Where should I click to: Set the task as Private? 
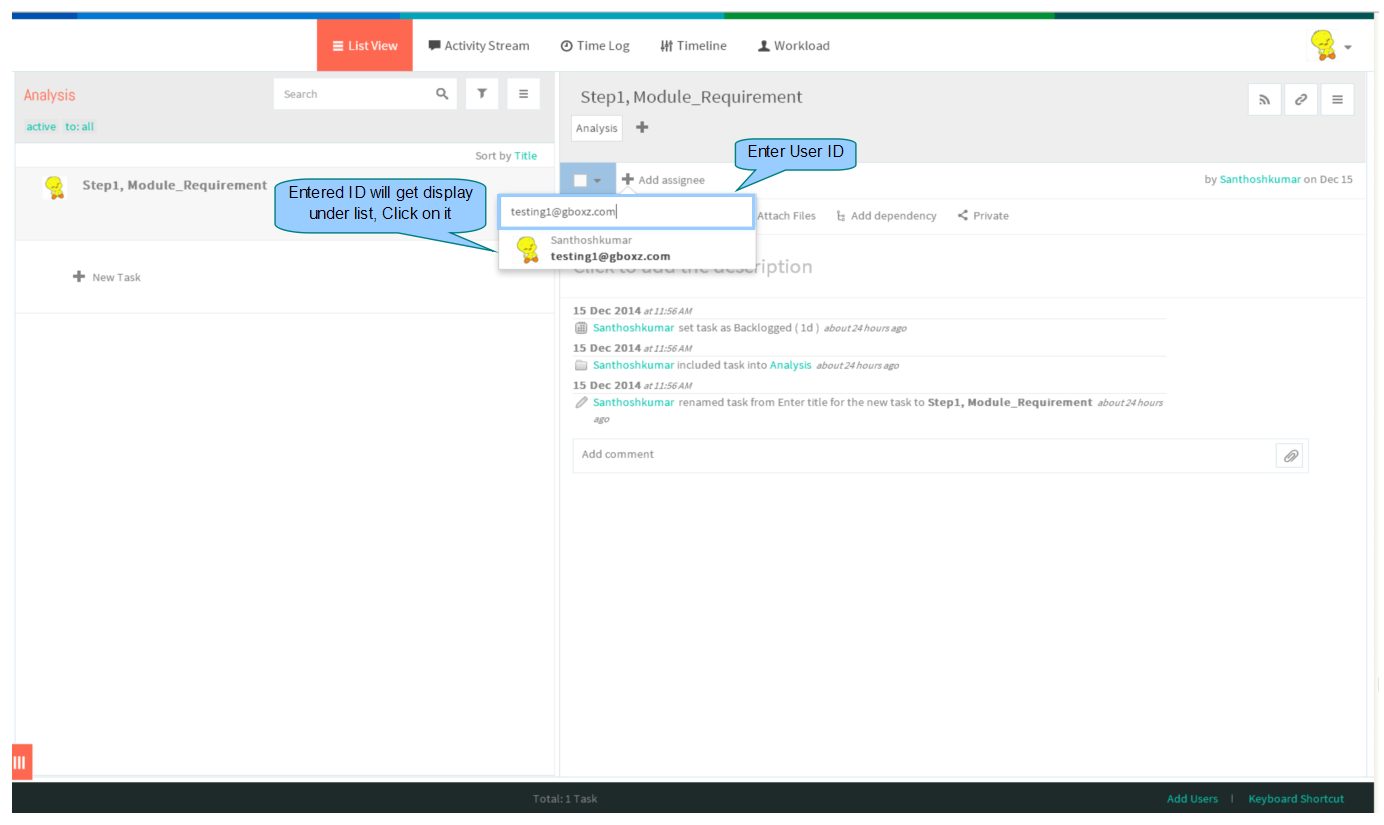[983, 216]
